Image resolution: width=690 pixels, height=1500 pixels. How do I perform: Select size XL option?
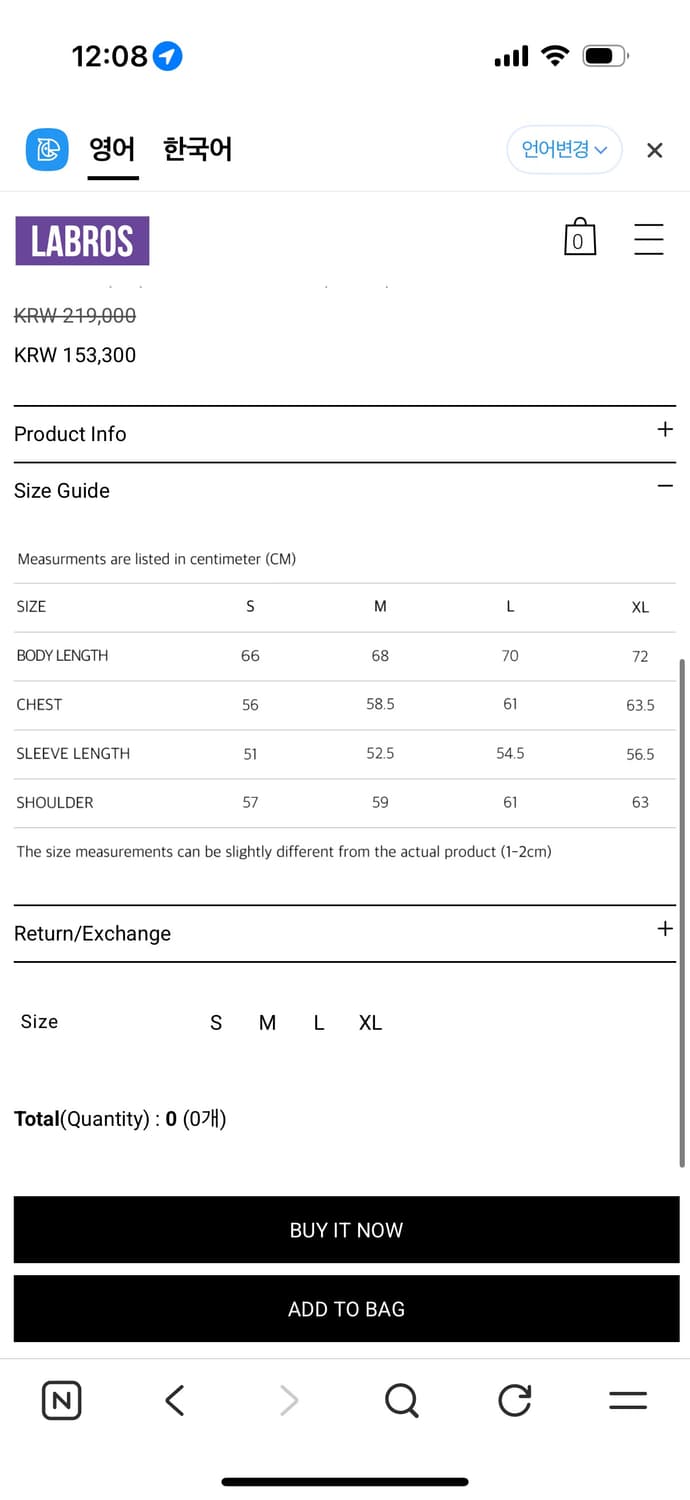(370, 1022)
